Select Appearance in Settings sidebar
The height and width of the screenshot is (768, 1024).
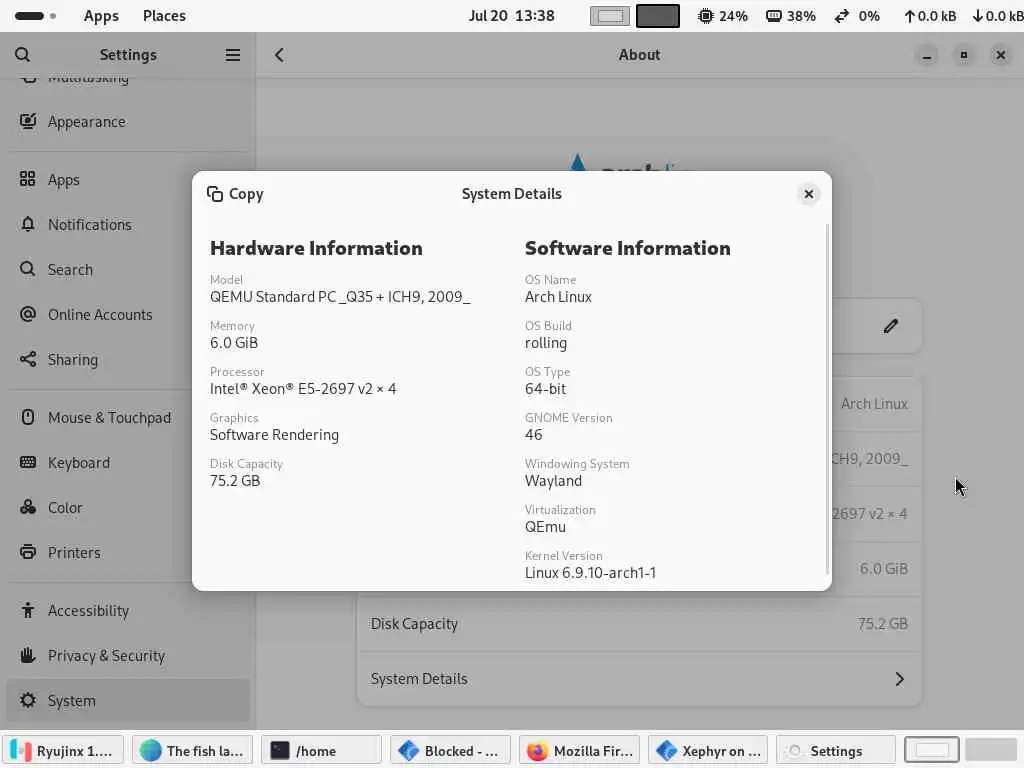click(128, 121)
